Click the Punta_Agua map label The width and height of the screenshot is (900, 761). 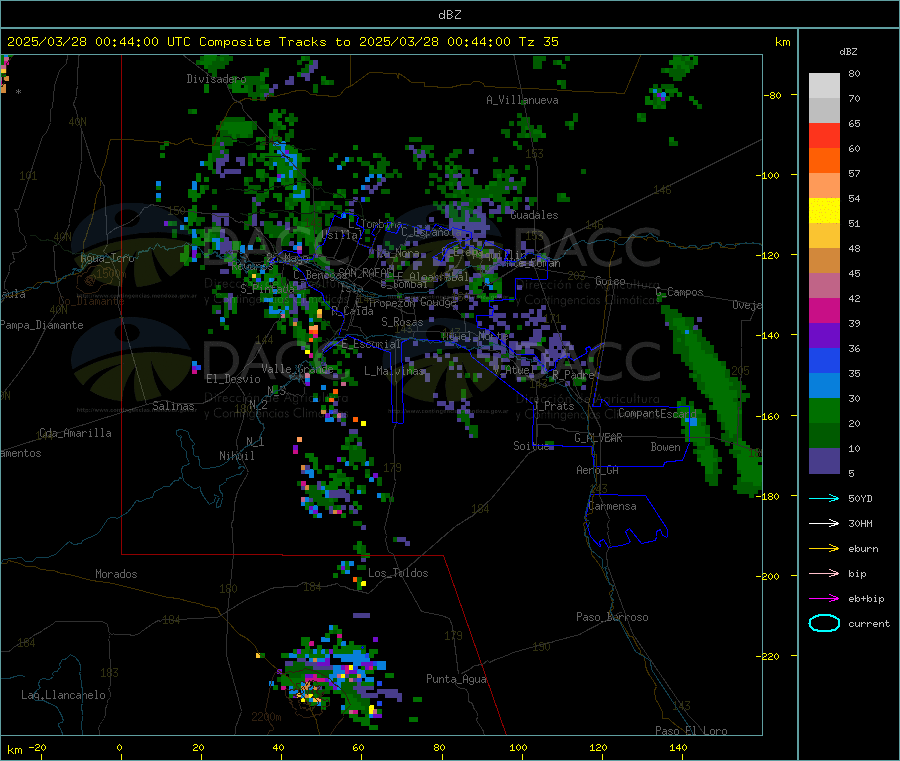pyautogui.click(x=456, y=679)
